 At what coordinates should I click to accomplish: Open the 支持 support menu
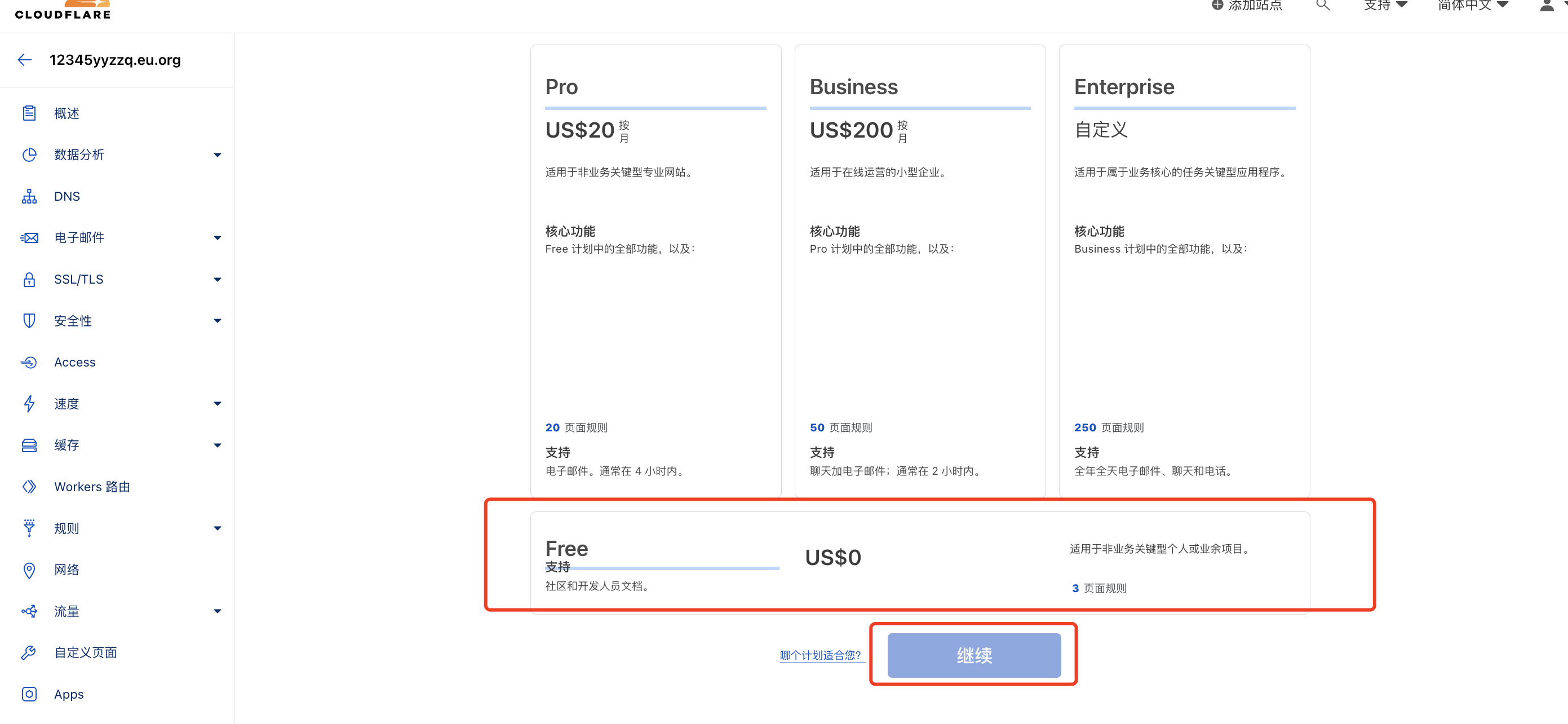click(x=1385, y=6)
